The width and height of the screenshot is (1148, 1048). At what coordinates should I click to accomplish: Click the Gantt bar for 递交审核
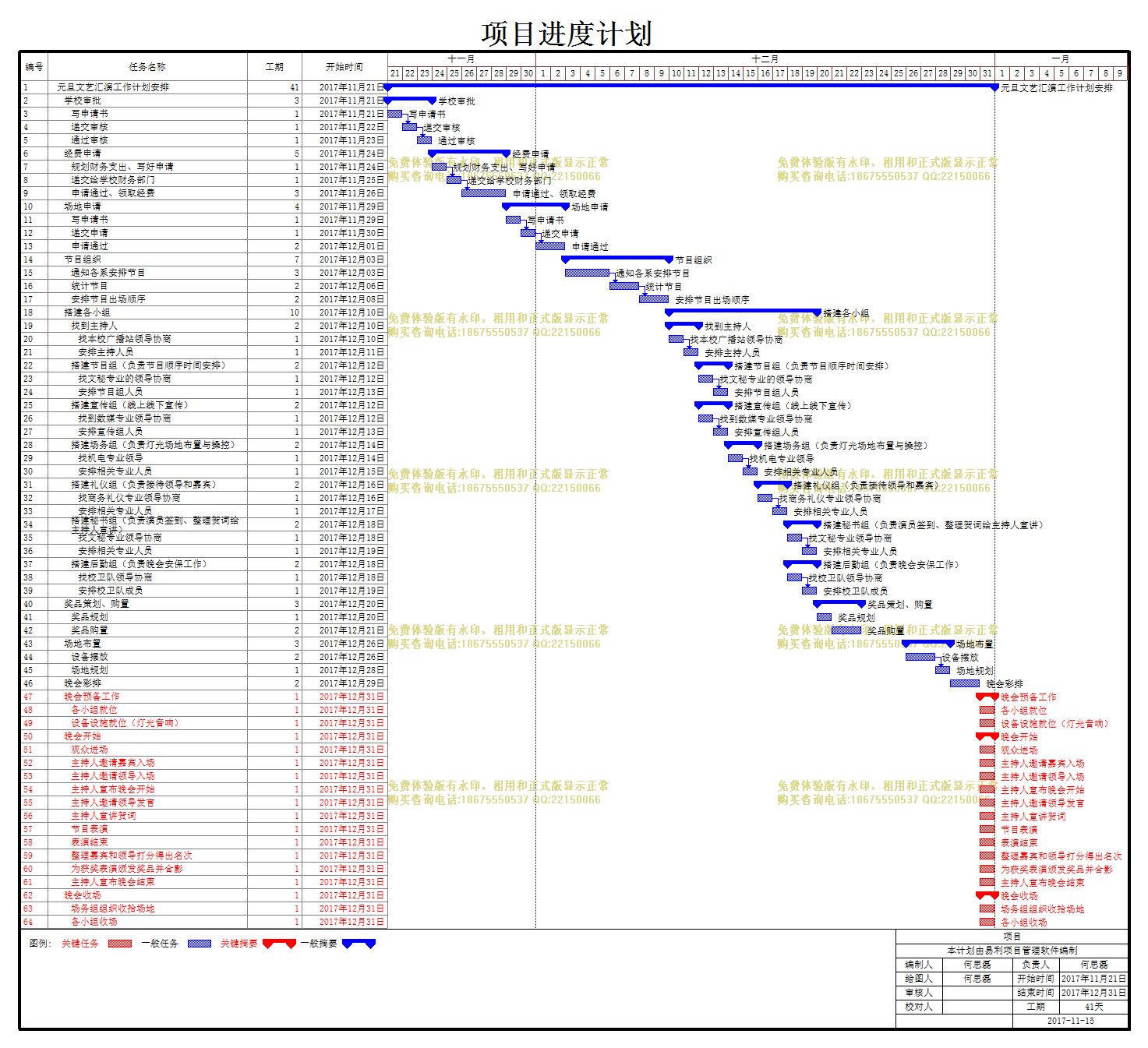409,127
